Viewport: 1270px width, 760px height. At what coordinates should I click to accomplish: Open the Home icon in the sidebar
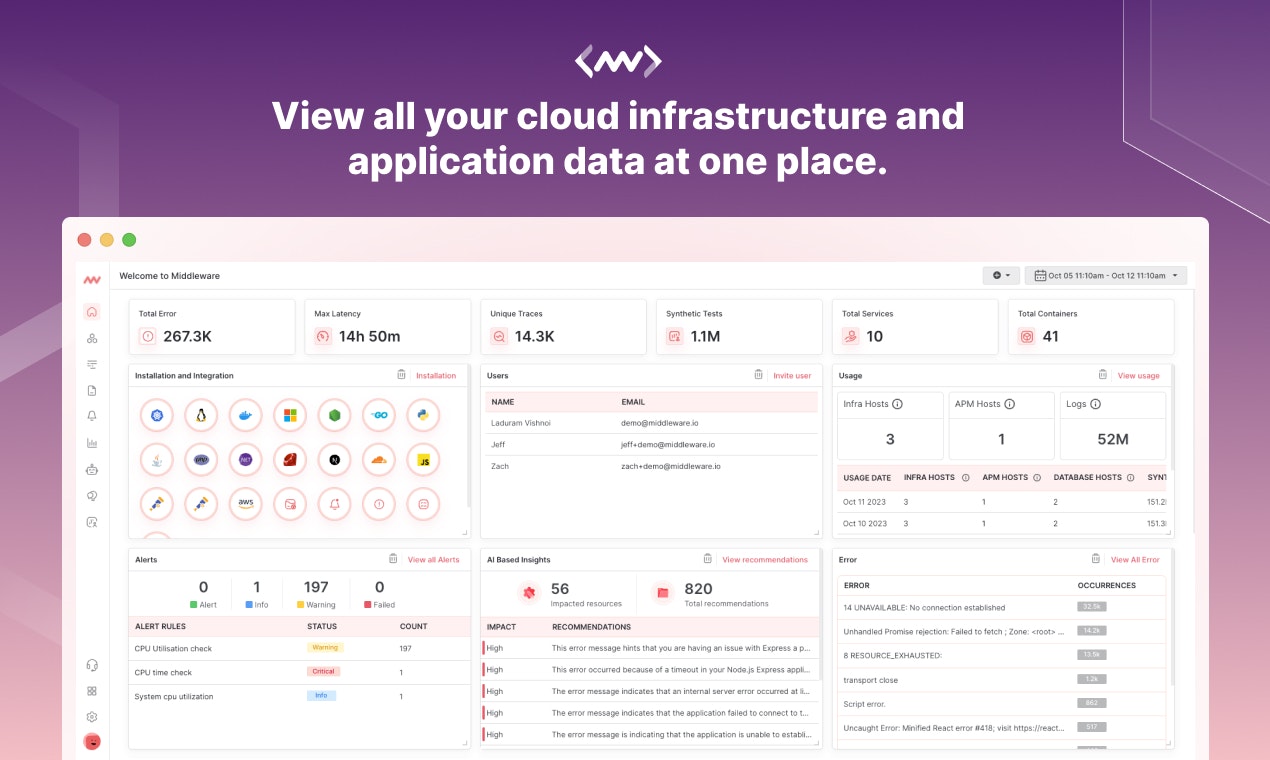pos(92,312)
